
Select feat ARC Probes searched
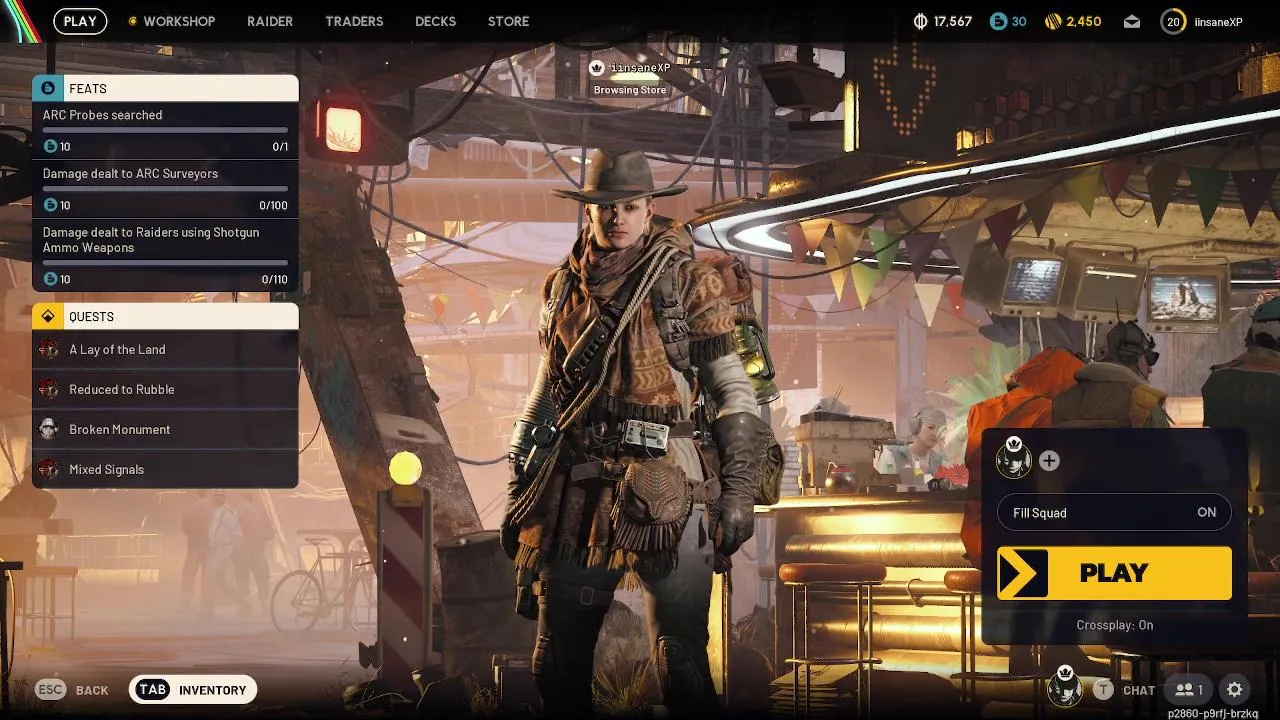click(165, 131)
